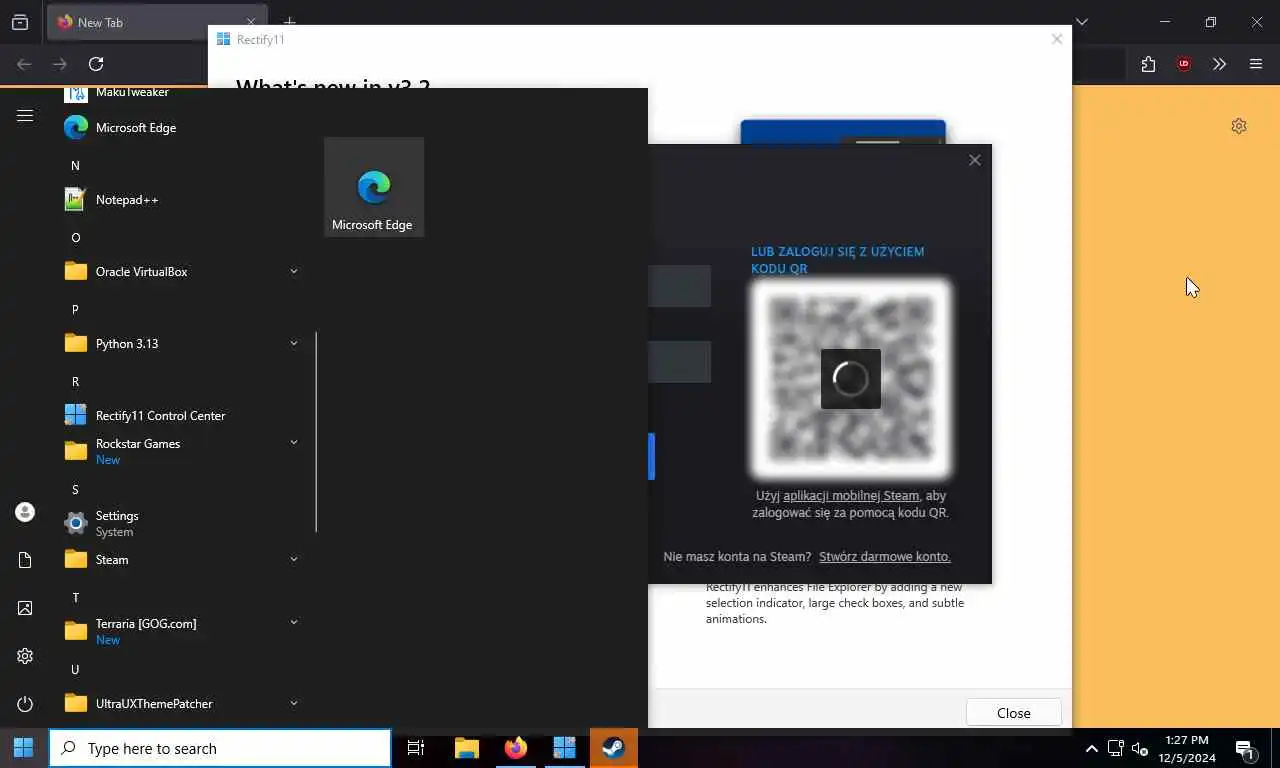The width and height of the screenshot is (1280, 768).
Task: Expand the Terraria [GOG.com] folder
Action: (x=180, y=631)
